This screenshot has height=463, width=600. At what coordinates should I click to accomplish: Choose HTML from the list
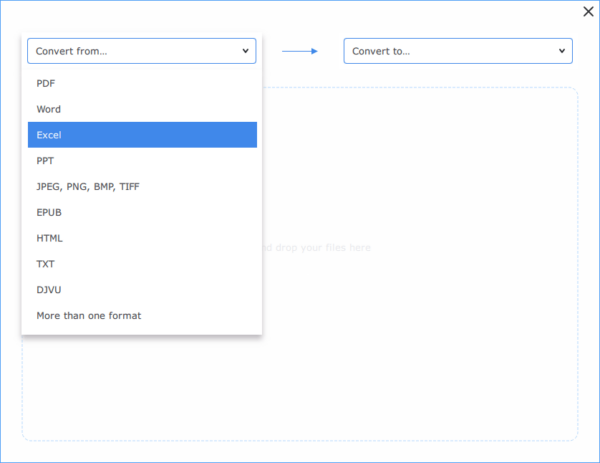point(142,238)
